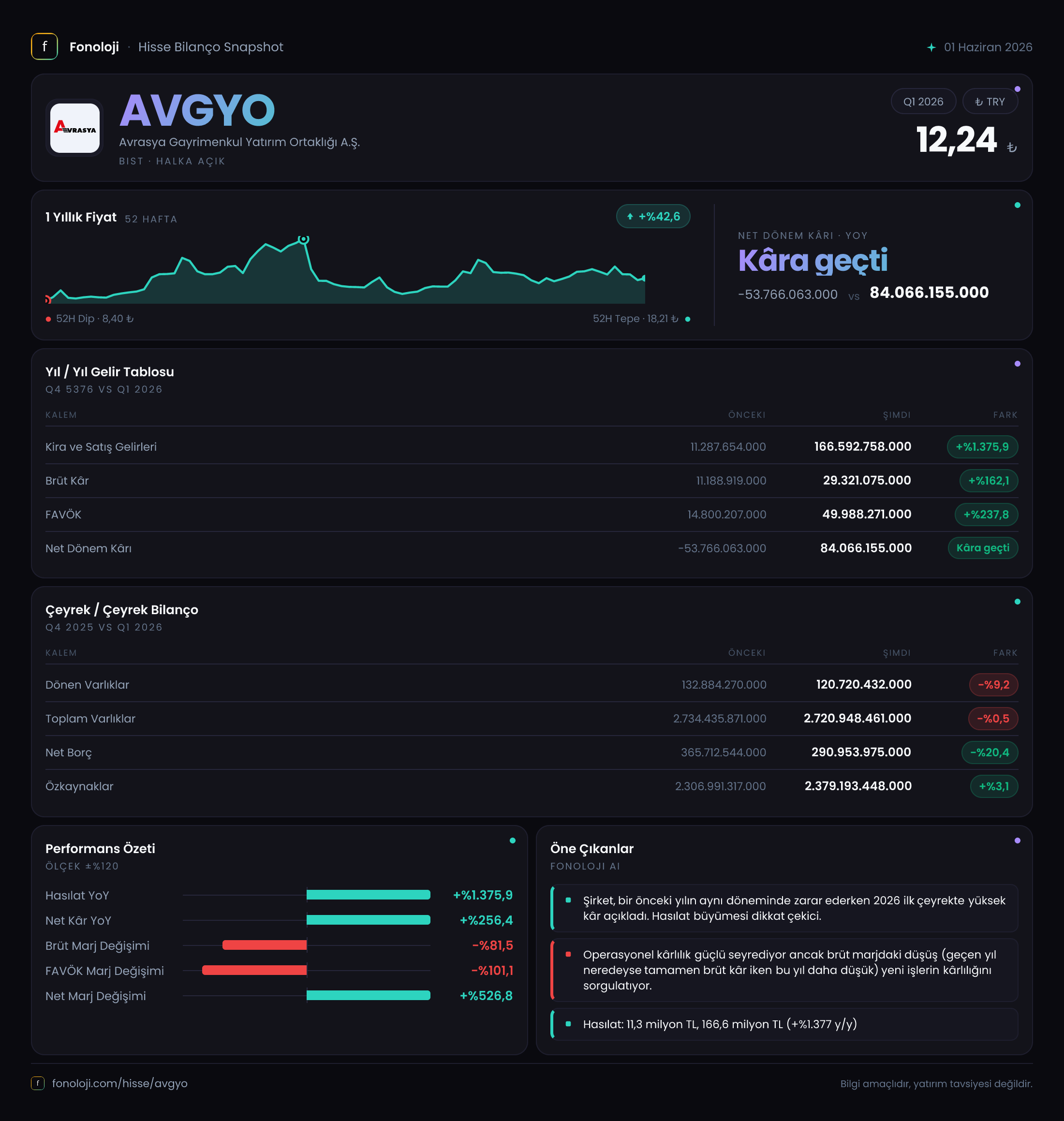The width and height of the screenshot is (1064, 1121).
Task: Click the Fonoloji brand name in the header
Action: [x=94, y=47]
